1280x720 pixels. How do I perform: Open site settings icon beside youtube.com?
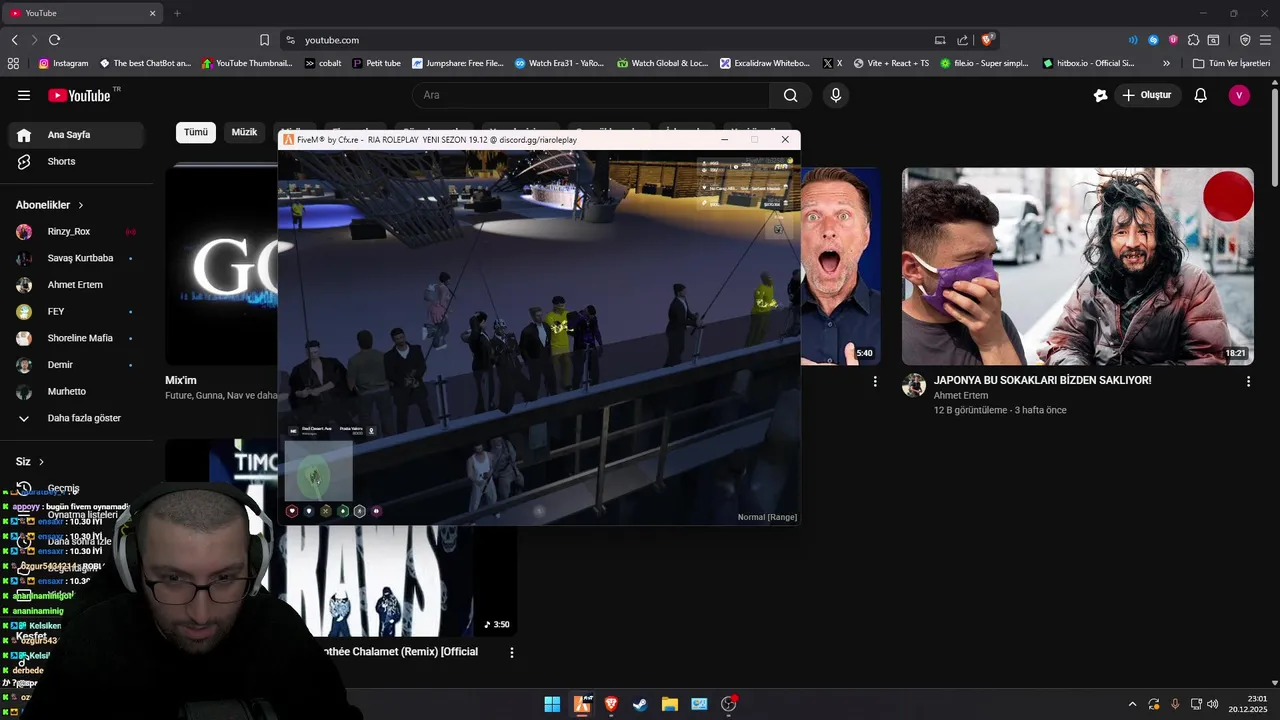pos(290,40)
